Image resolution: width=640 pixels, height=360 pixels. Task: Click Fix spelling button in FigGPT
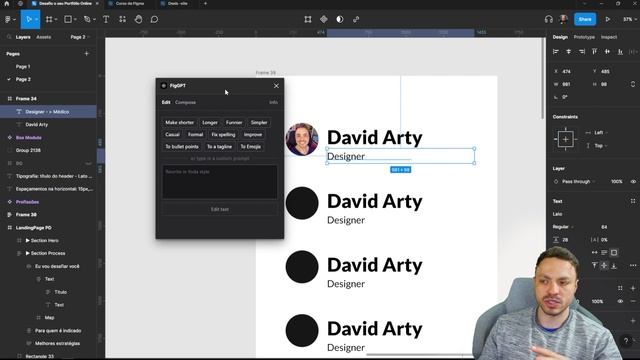(223, 134)
